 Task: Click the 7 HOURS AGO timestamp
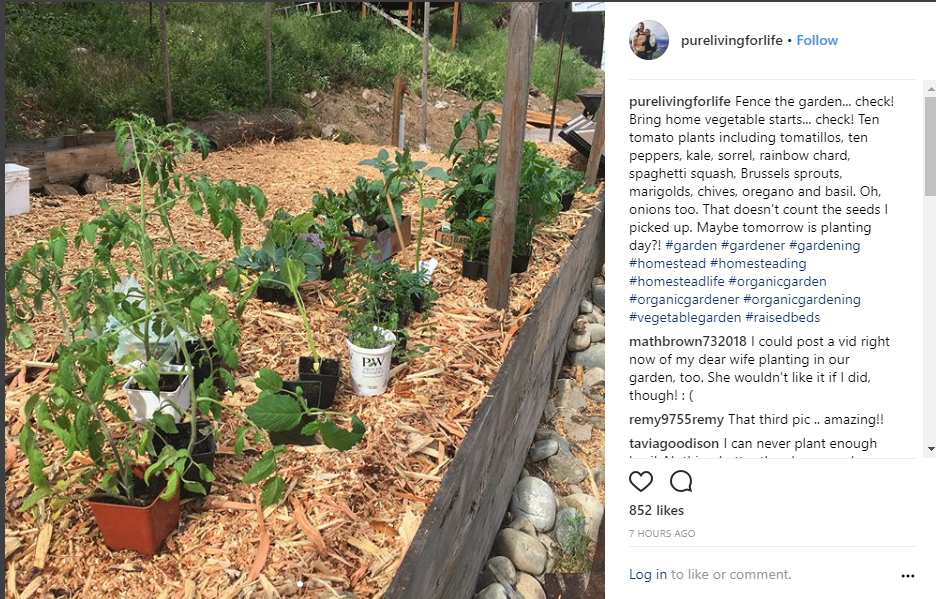(x=661, y=533)
